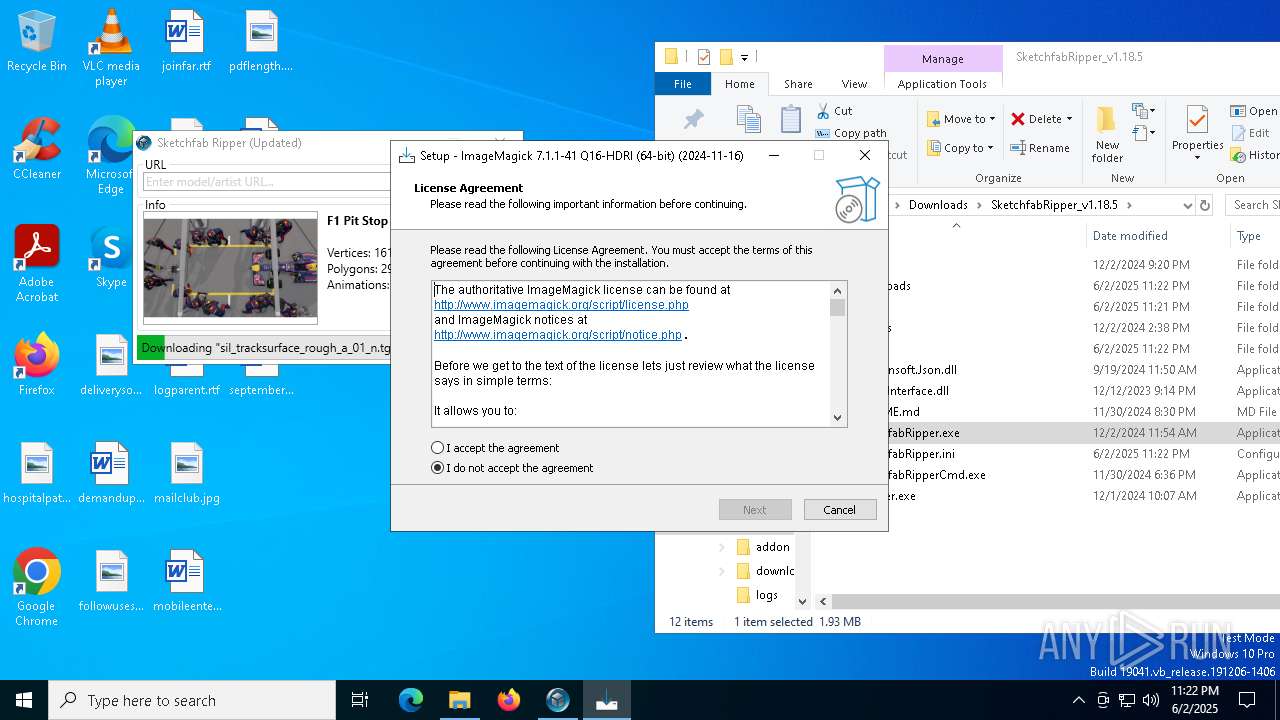
Task: Click the Downloads breadcrumb in Explorer address bar
Action: pos(938,205)
